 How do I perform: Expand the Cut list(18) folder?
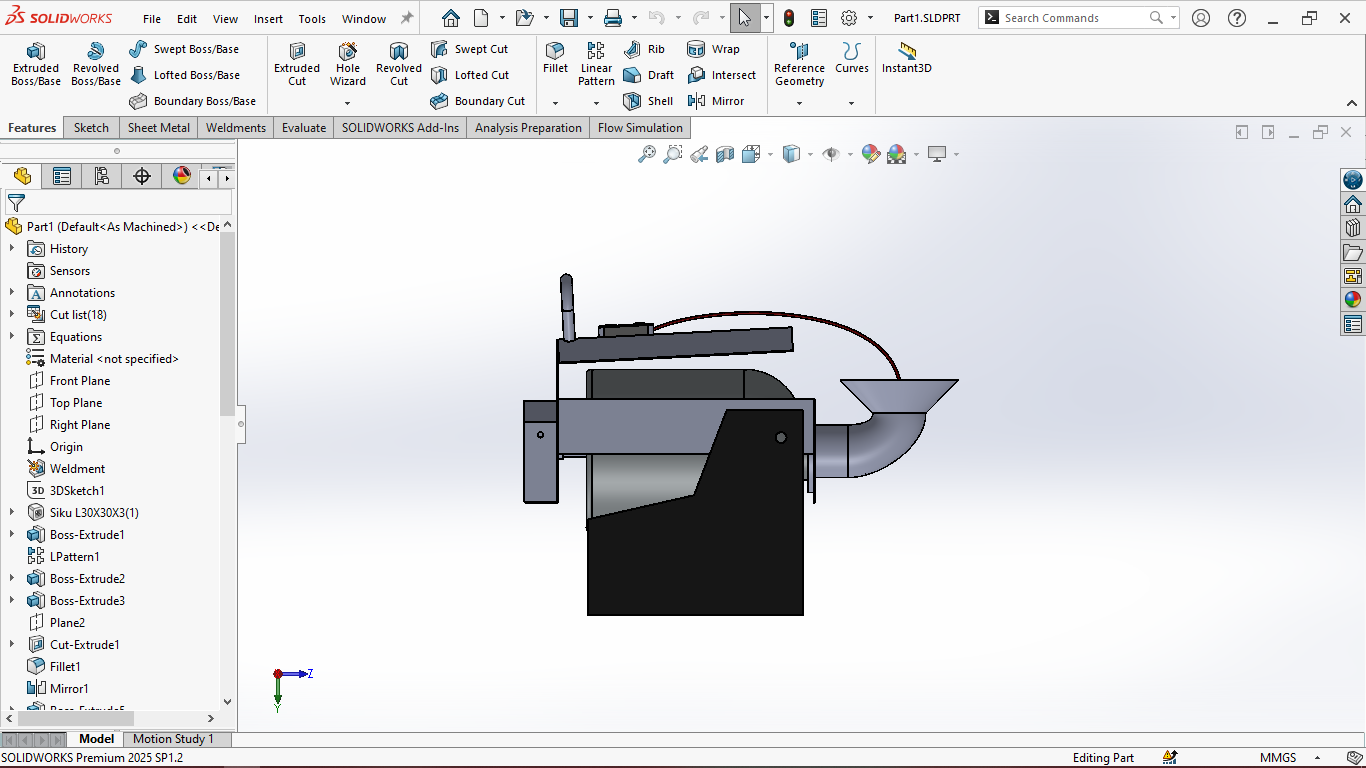[12, 315]
